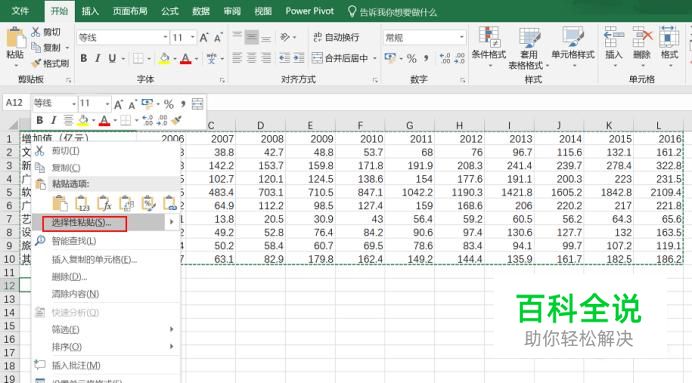
Task: Choose Paste Formatting (%) icon in context menu
Action: point(148,203)
